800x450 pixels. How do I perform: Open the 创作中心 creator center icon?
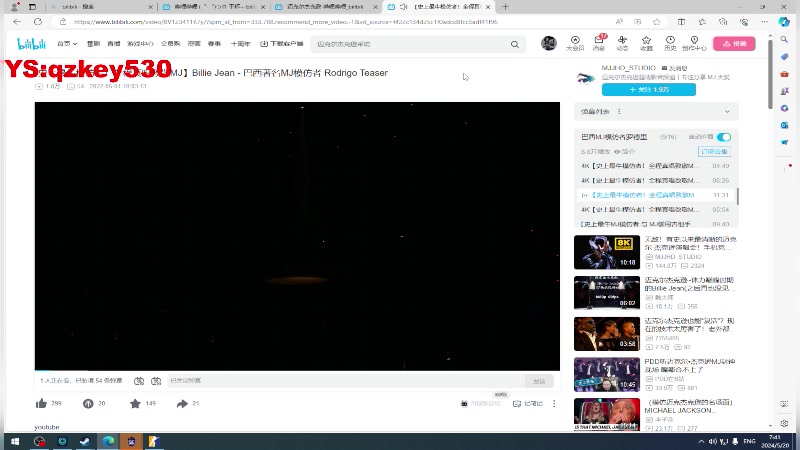point(694,43)
